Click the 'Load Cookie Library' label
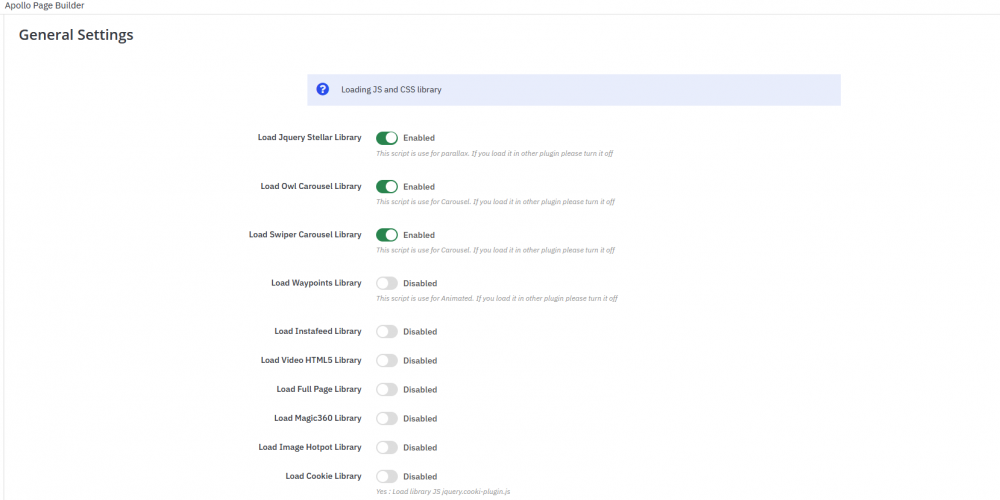The width and height of the screenshot is (1000, 500). coord(323,476)
